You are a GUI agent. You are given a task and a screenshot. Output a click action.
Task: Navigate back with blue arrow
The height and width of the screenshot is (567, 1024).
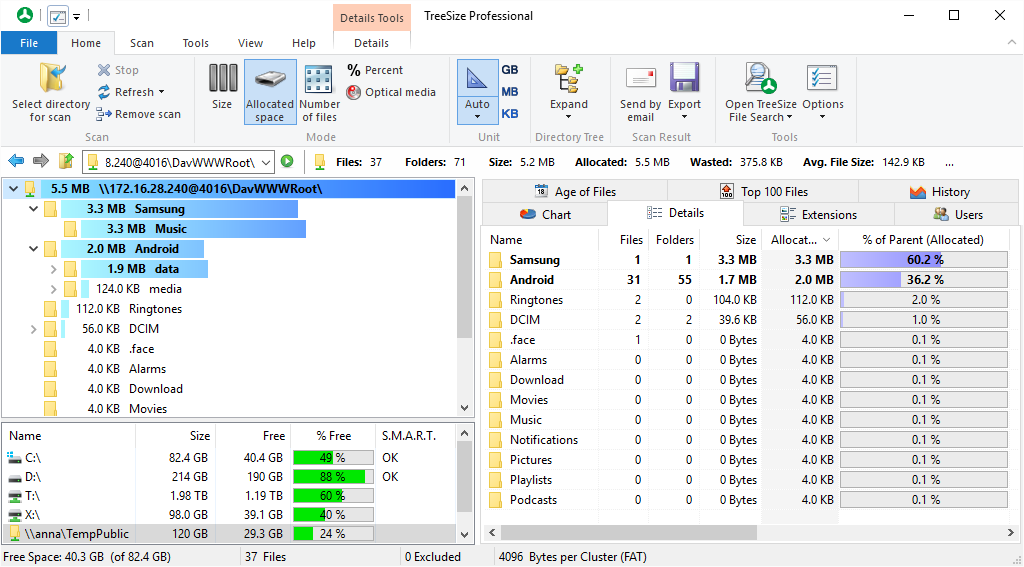[16, 161]
